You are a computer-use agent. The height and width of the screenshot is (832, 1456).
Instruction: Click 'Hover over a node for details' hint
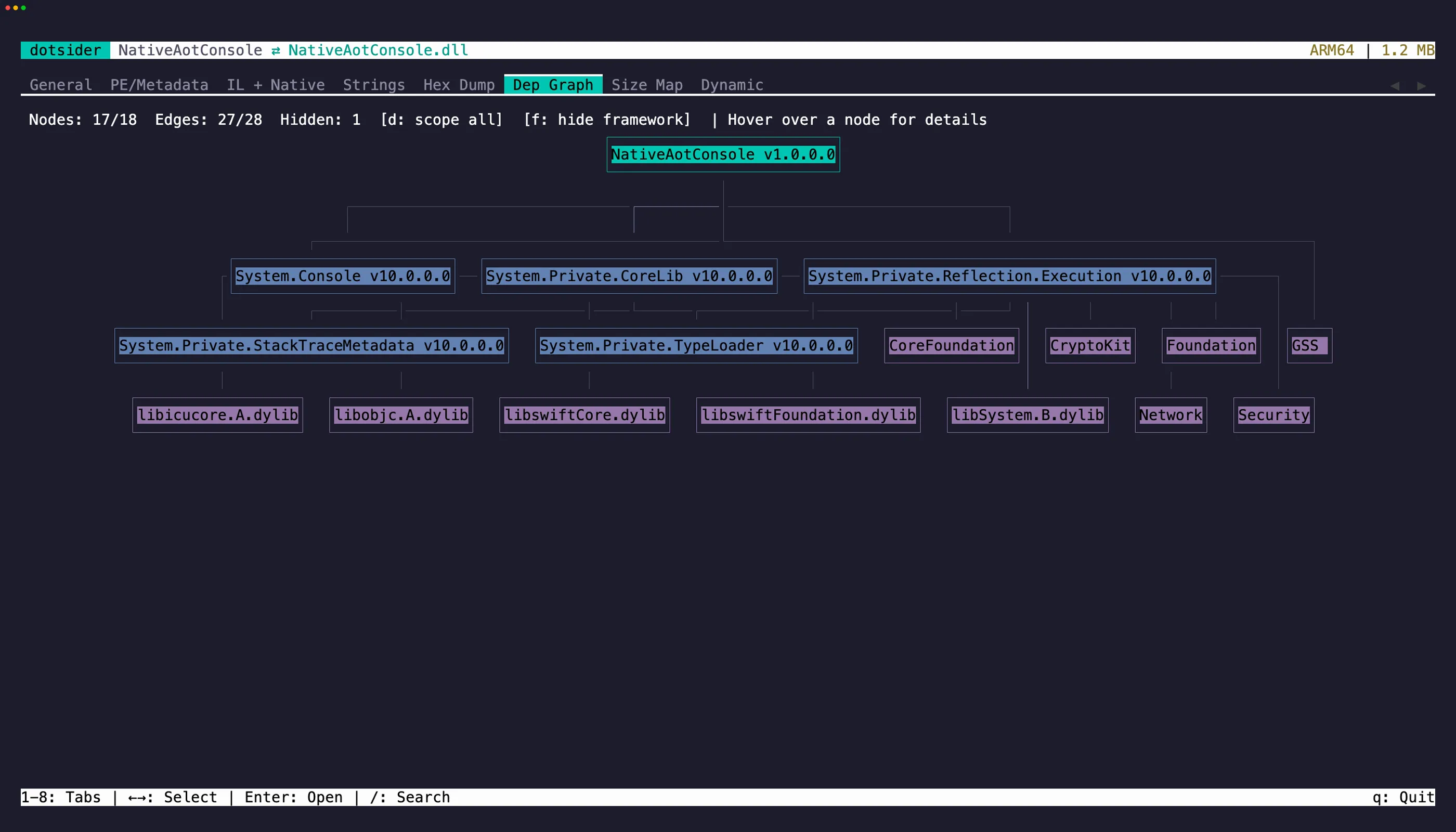(857, 120)
